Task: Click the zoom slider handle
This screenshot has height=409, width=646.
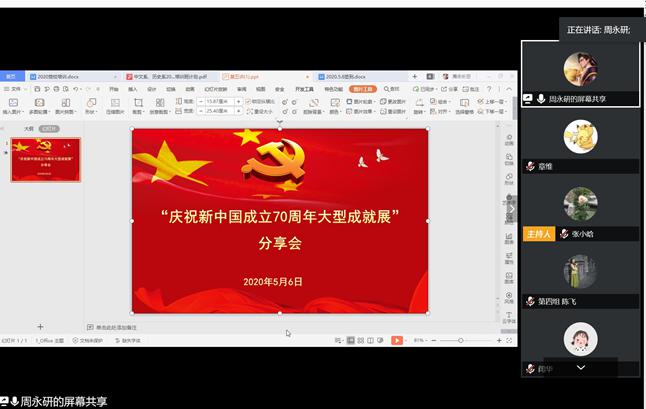Action: (x=461, y=340)
